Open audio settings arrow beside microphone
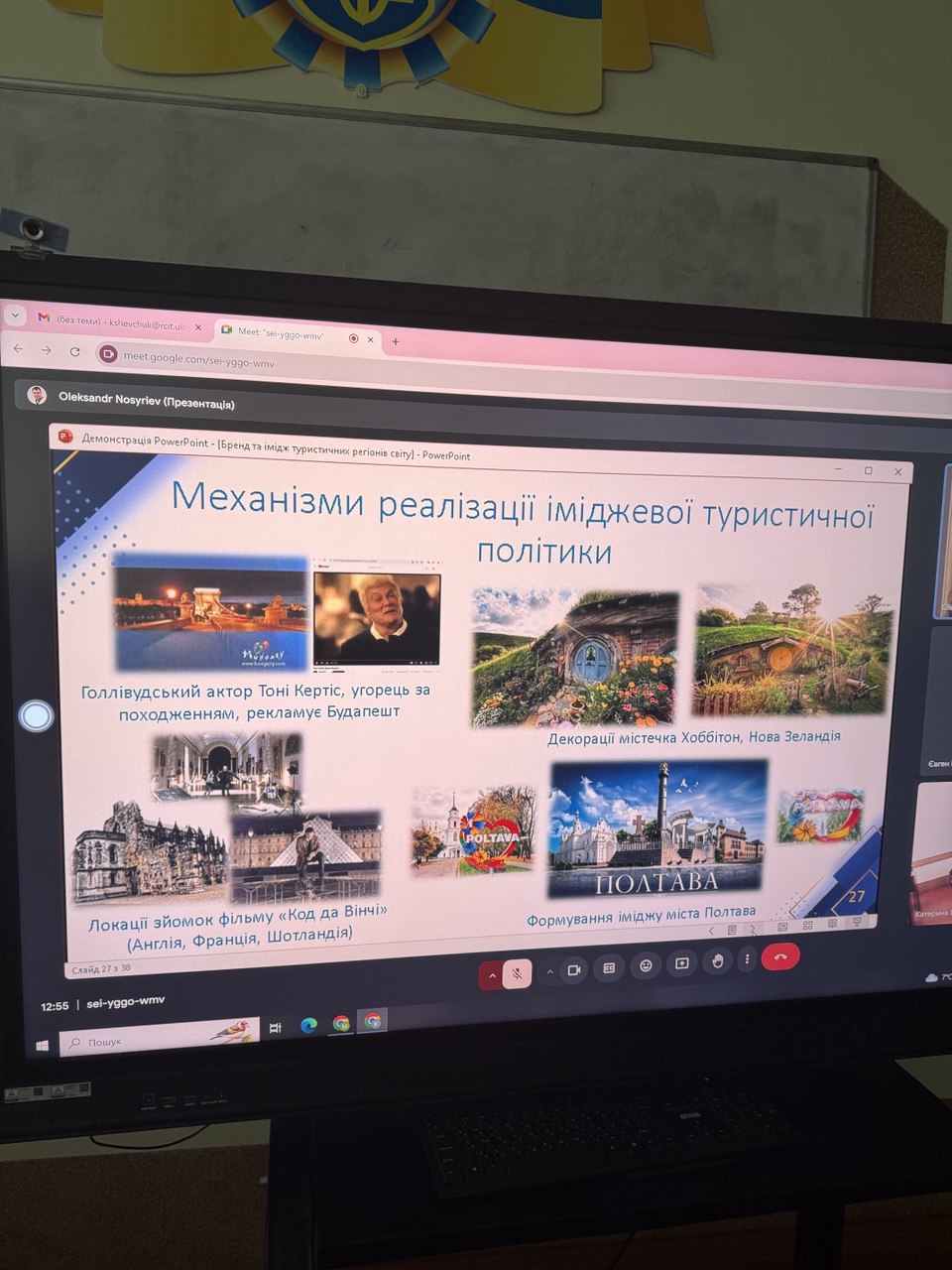 click(x=491, y=975)
